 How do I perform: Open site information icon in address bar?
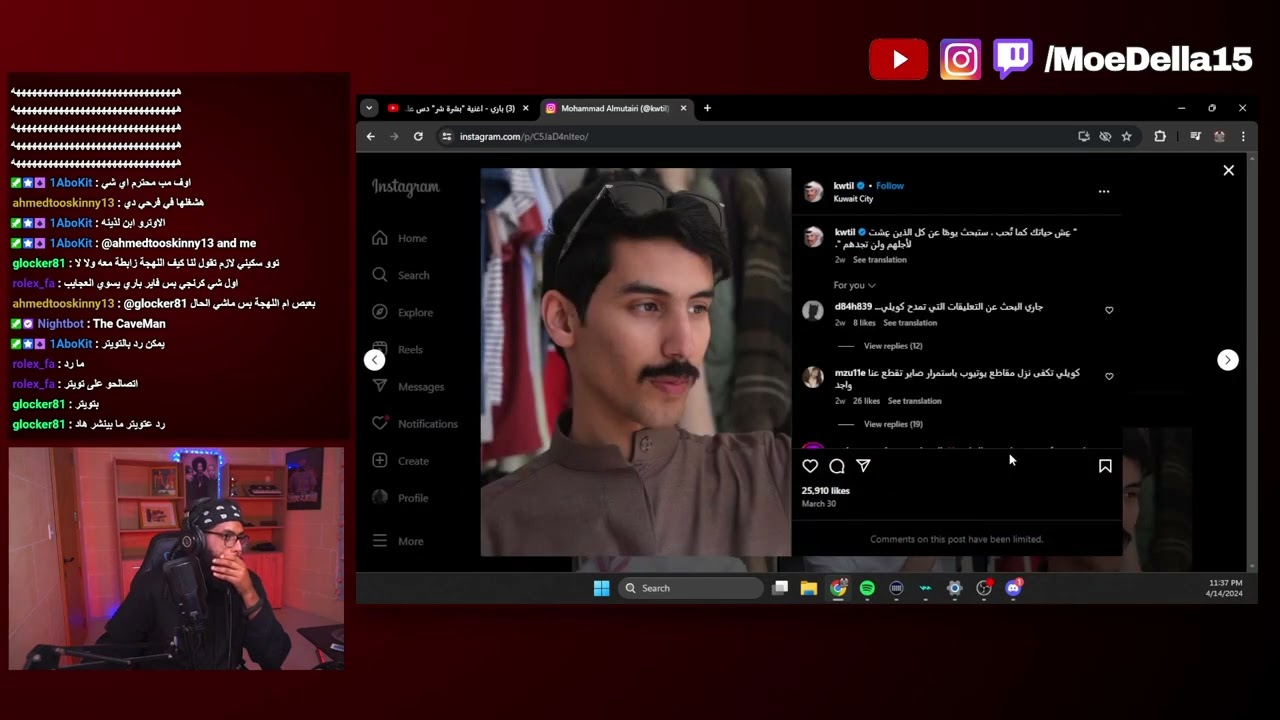(447, 136)
